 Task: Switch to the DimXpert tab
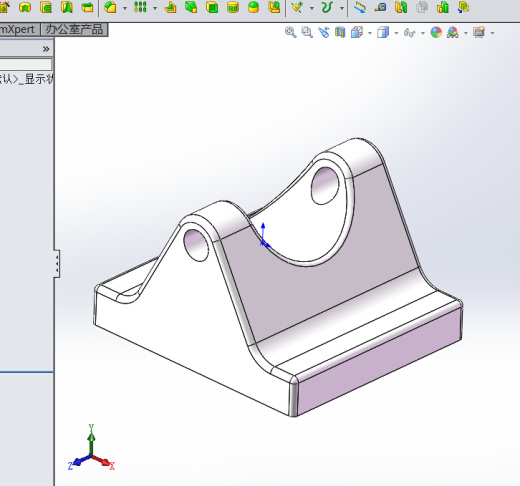(17, 29)
